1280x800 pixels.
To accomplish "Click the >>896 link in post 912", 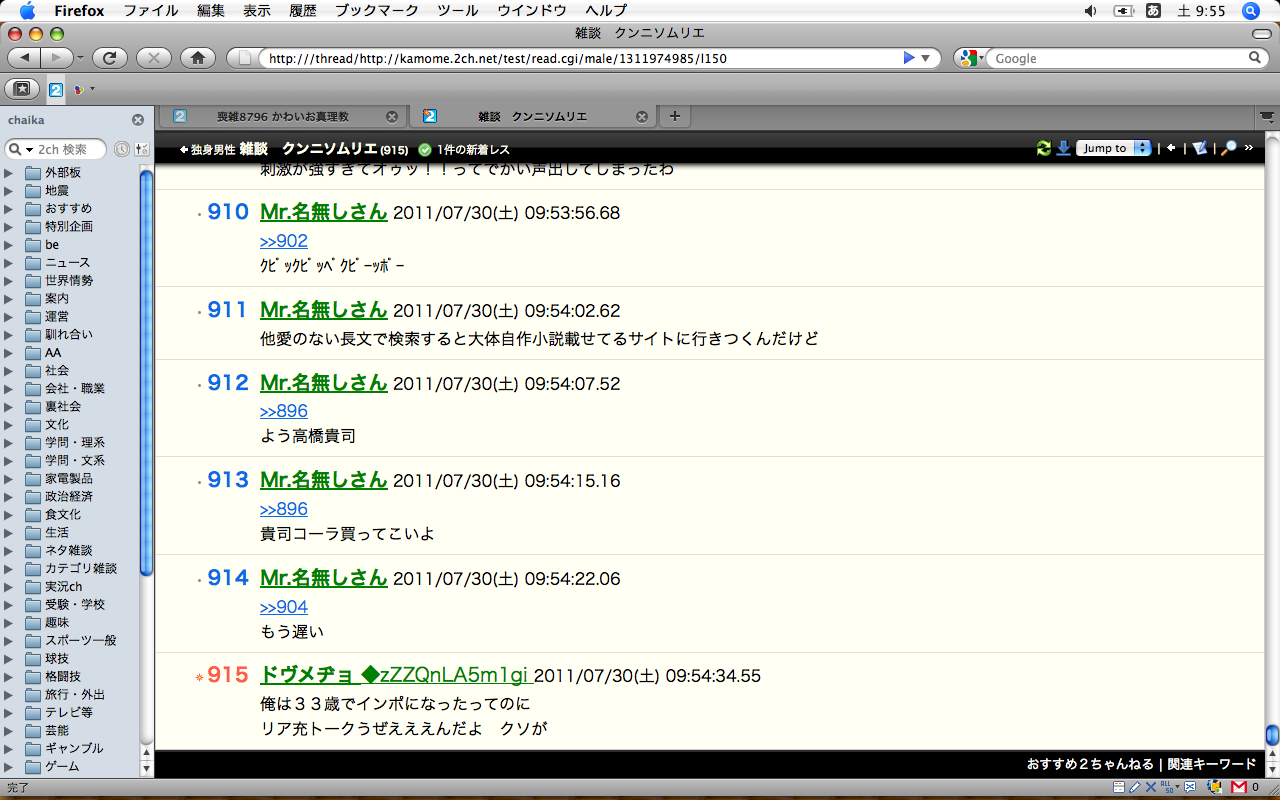I will coord(284,411).
